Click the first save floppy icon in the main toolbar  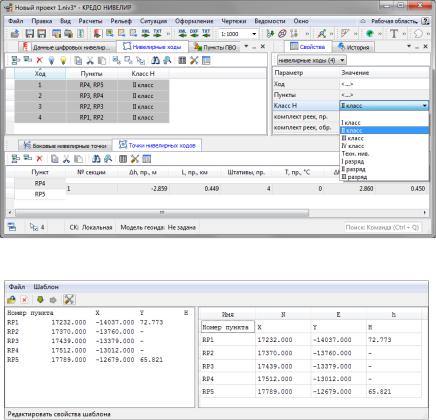tap(30, 33)
